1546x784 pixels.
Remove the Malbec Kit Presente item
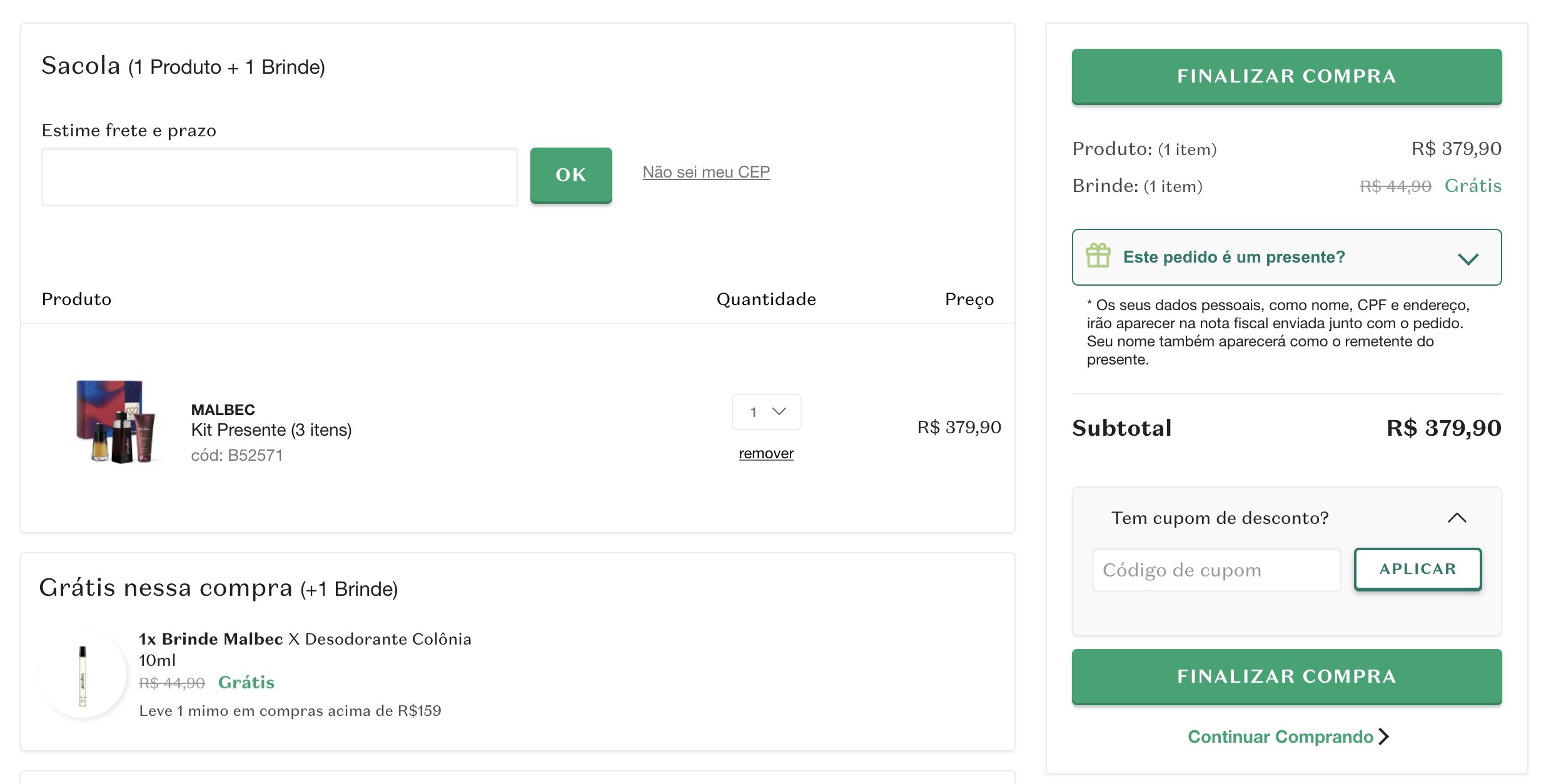coord(766,453)
